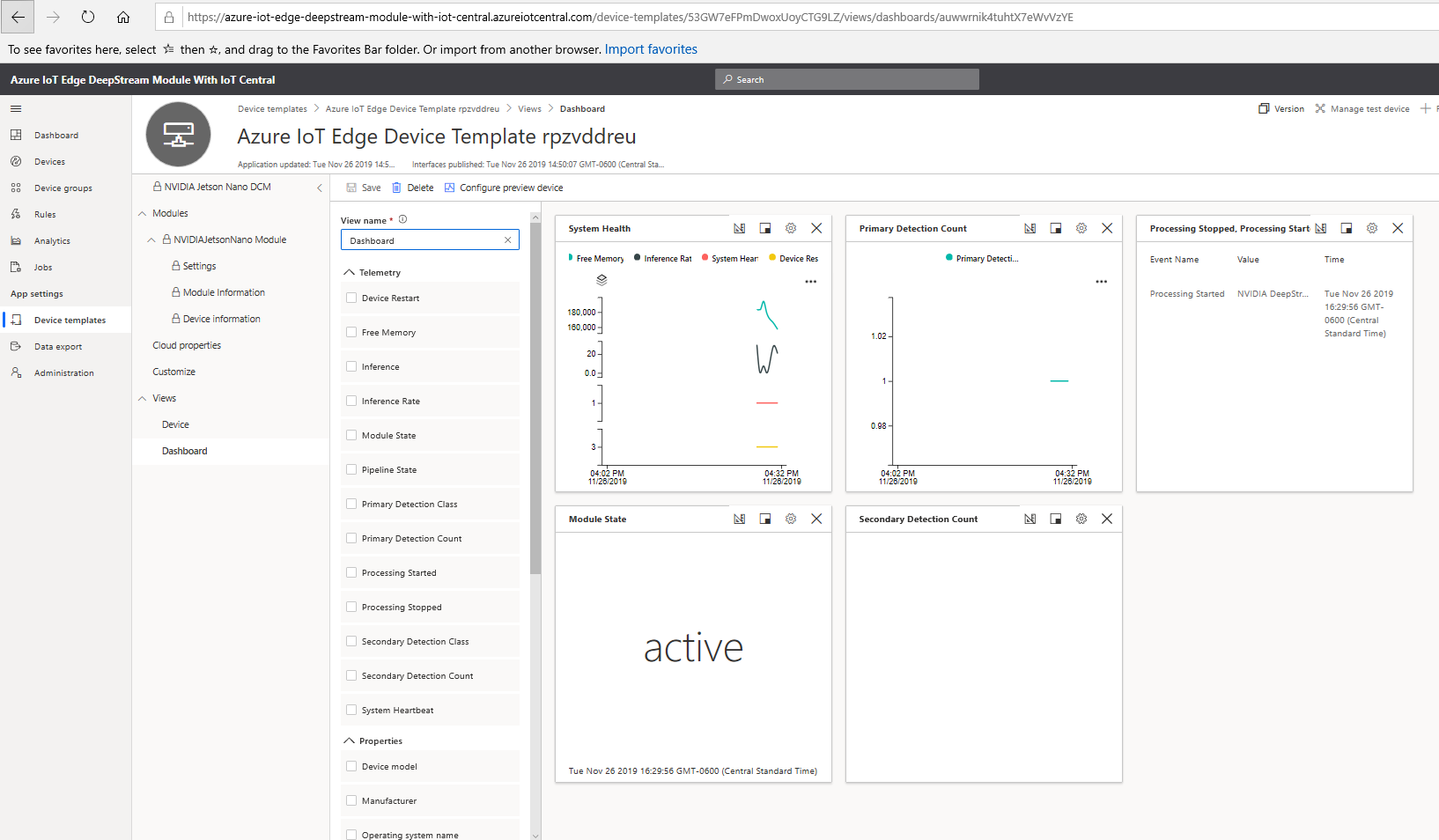Viewport: 1439px width, 840px height.
Task: Check the Device Restart checkbox
Action: tap(352, 298)
